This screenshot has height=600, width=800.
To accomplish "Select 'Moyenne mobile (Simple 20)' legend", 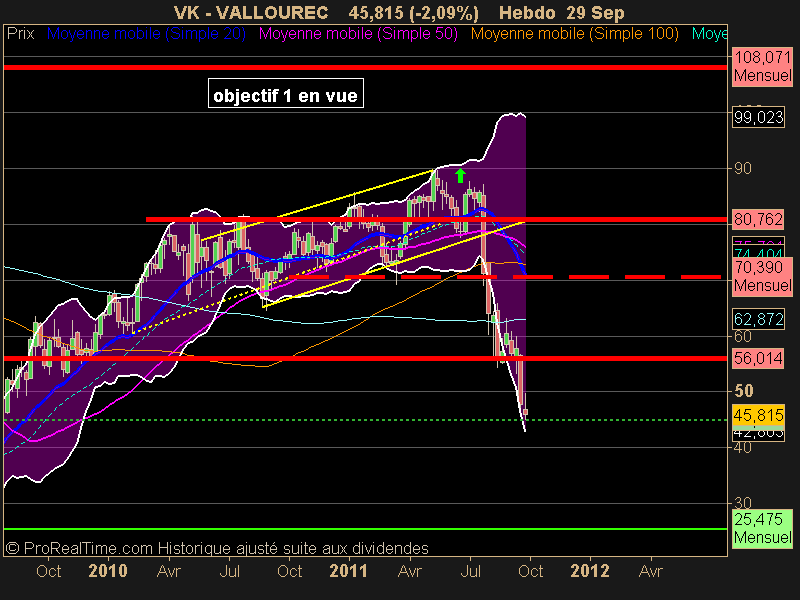I will pyautogui.click(x=146, y=34).
